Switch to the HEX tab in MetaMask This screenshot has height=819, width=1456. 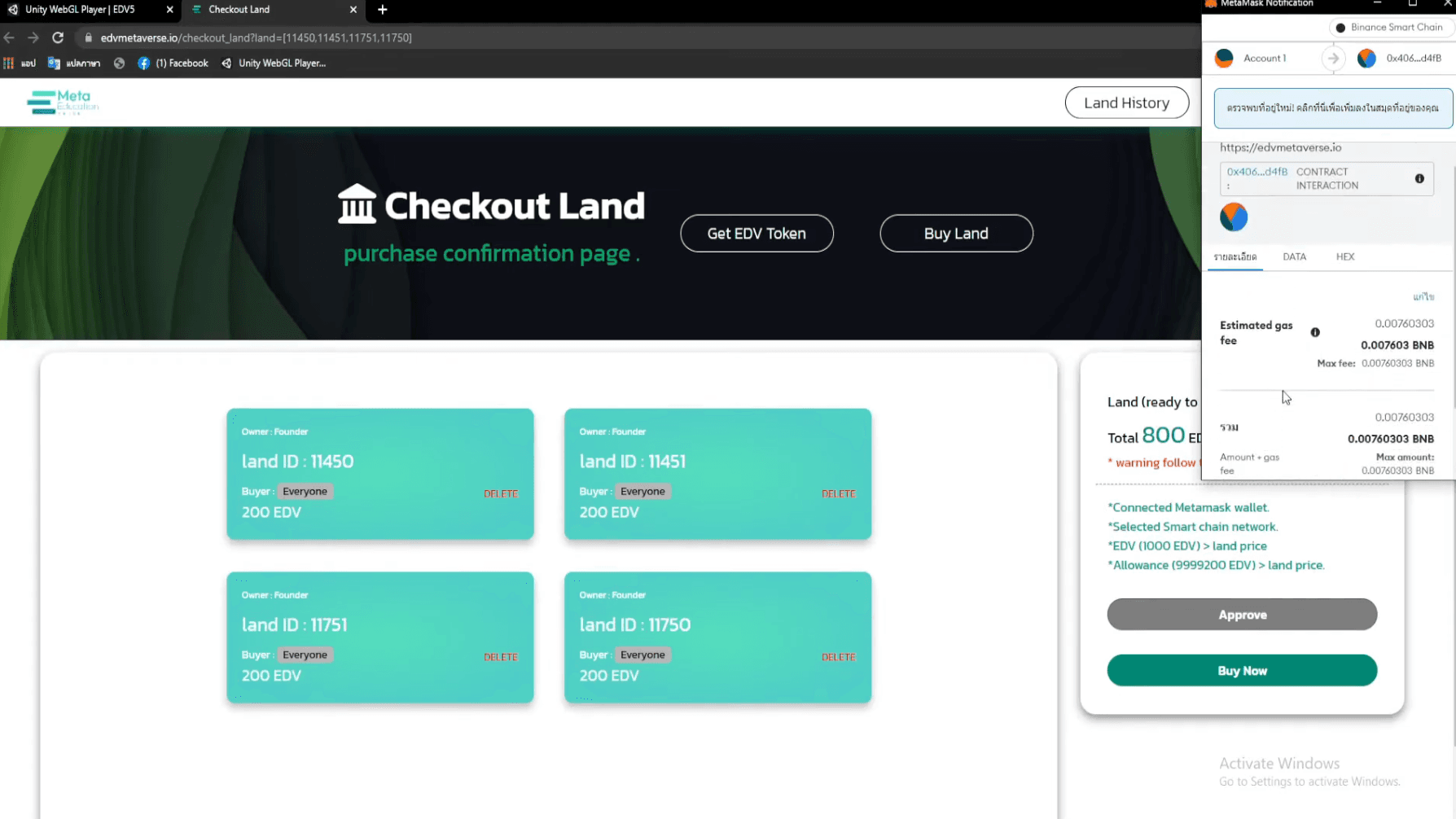[1344, 256]
